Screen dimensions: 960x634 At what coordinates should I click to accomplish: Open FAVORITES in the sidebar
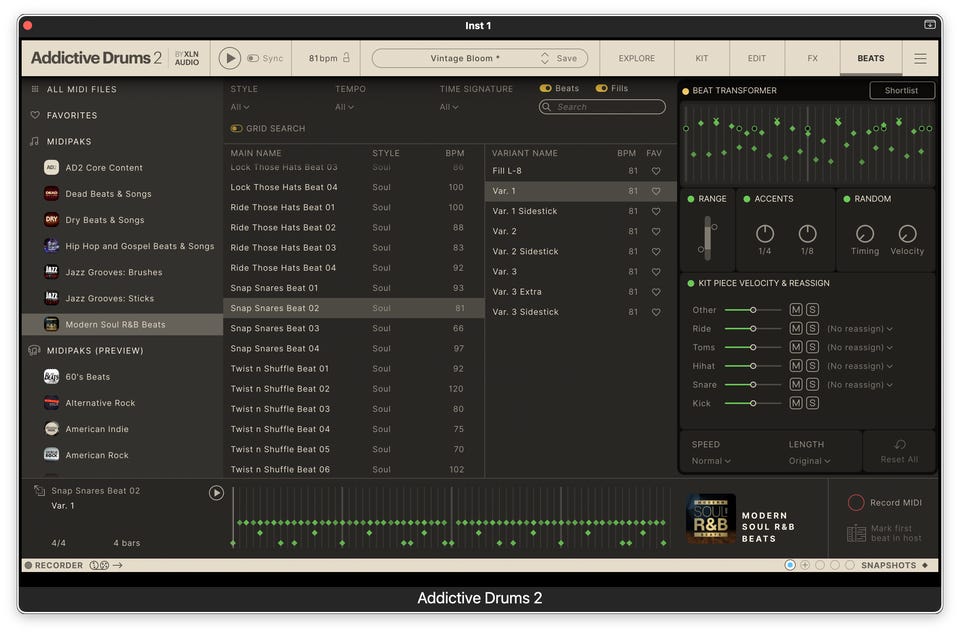click(x=72, y=115)
